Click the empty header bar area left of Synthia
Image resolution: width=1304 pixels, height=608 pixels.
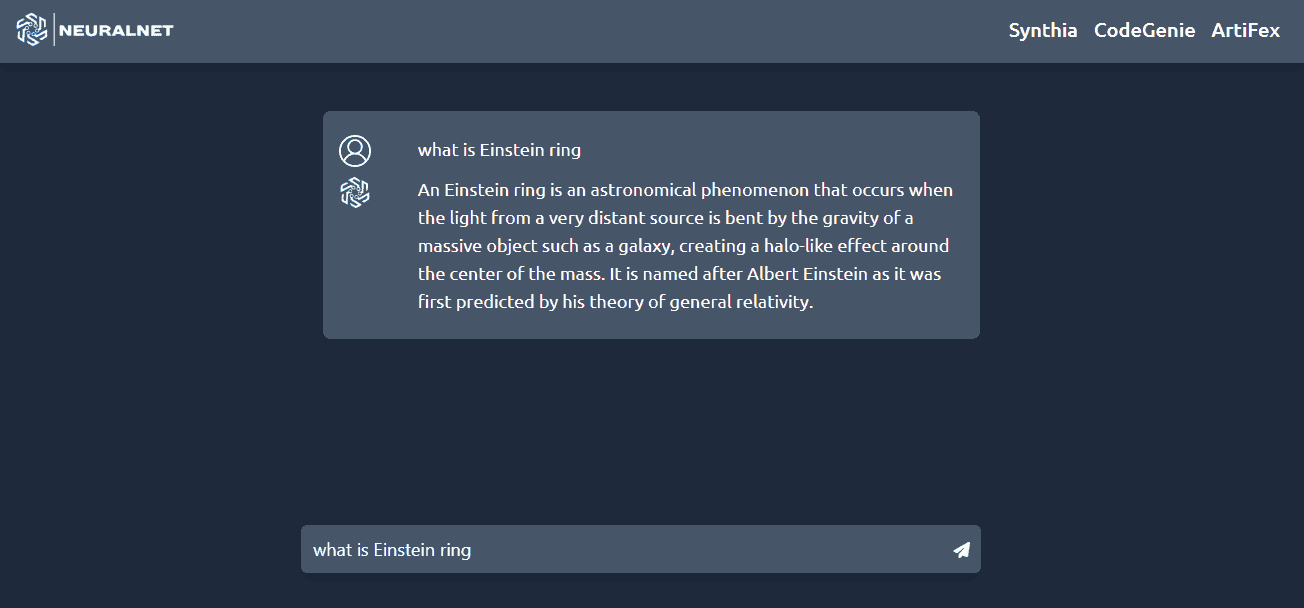[x=590, y=30]
